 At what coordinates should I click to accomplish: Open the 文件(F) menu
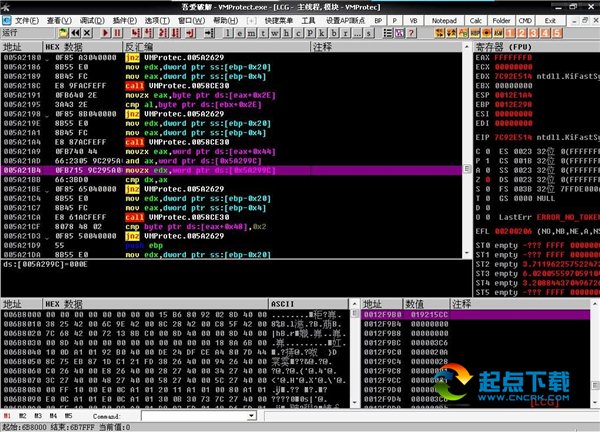27,20
